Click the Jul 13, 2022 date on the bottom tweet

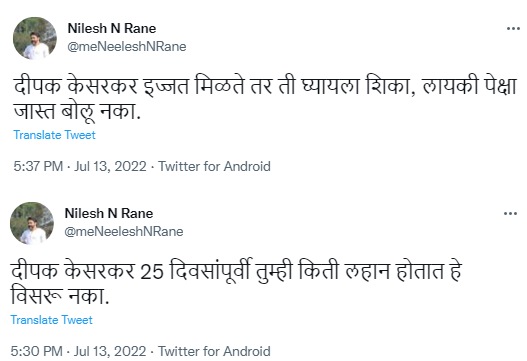coord(110,351)
